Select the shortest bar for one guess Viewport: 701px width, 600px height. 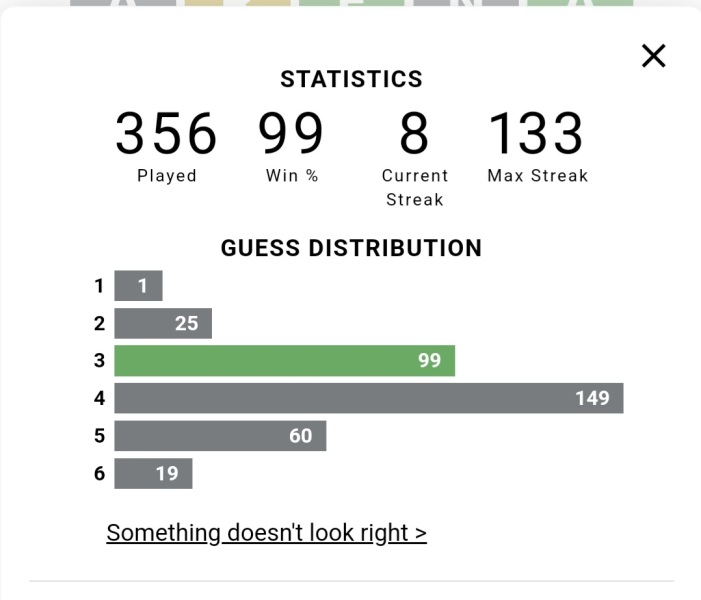coord(138,286)
